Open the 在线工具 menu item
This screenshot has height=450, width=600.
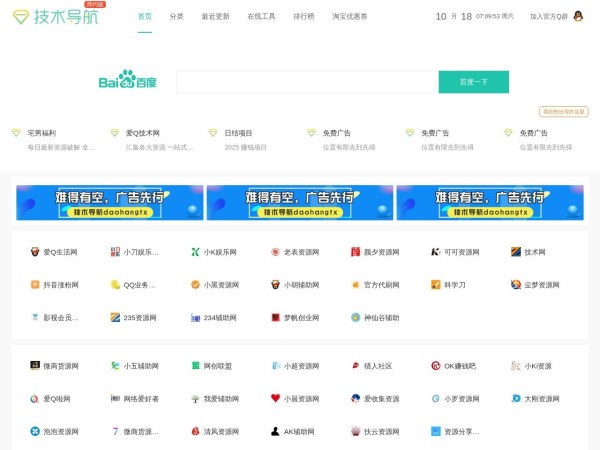tap(261, 17)
